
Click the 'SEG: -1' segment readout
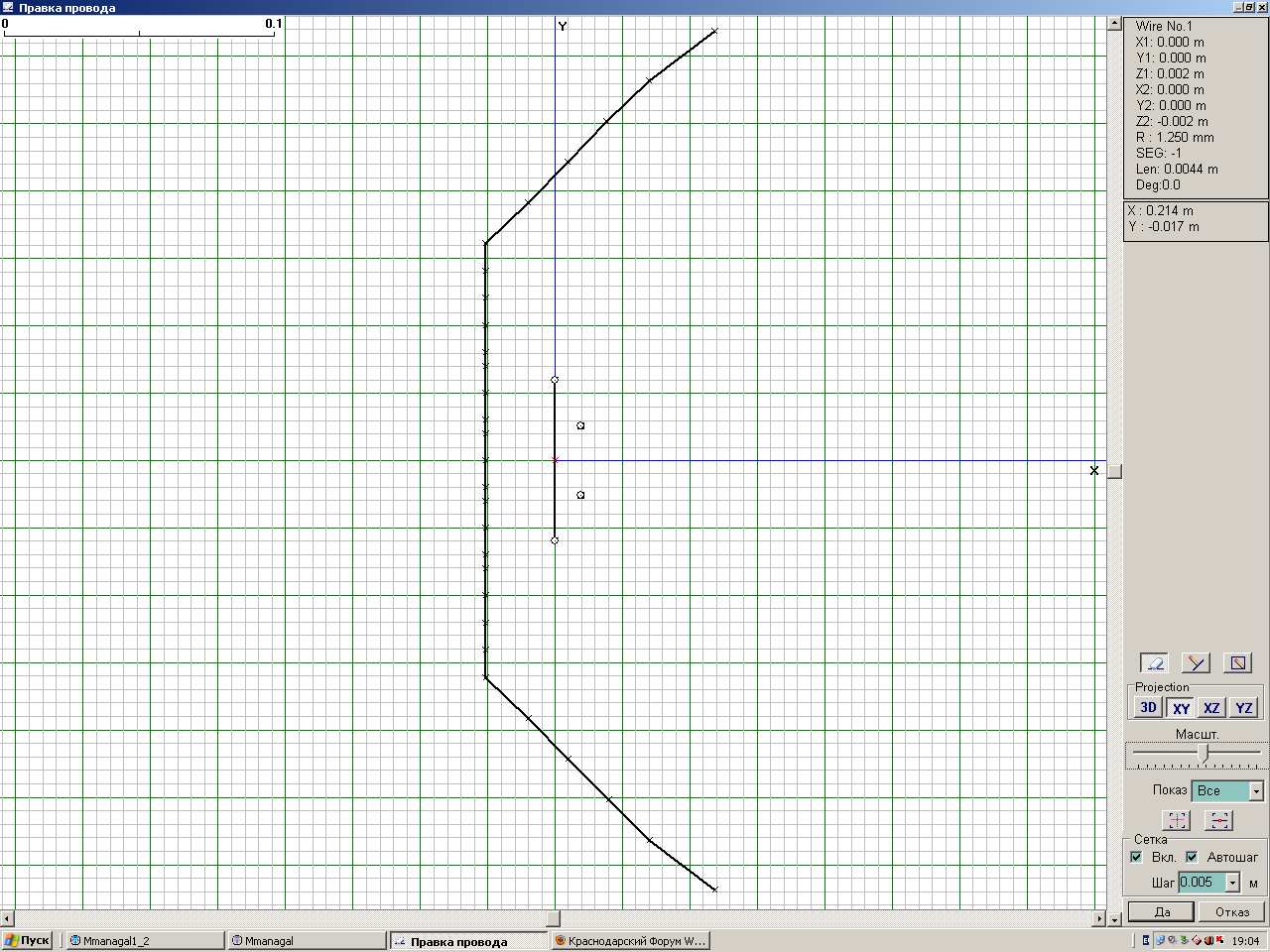tap(1159, 153)
